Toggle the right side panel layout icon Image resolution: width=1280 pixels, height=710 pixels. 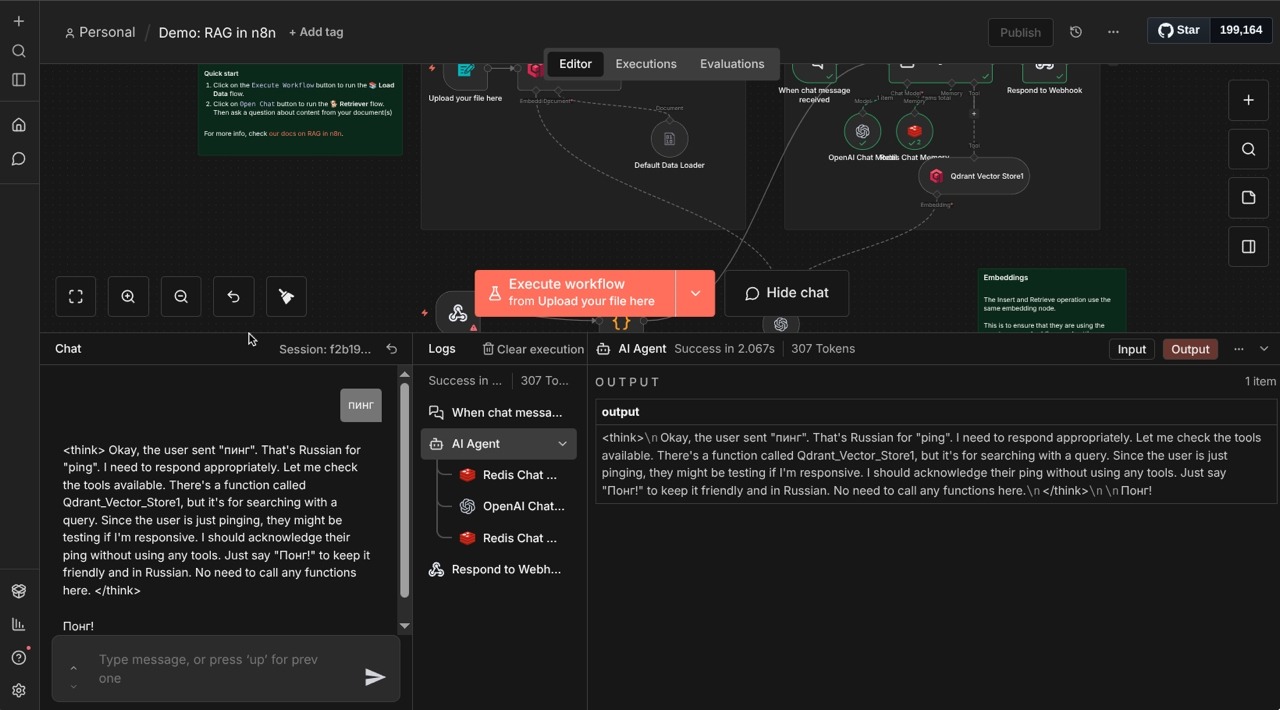point(1248,247)
